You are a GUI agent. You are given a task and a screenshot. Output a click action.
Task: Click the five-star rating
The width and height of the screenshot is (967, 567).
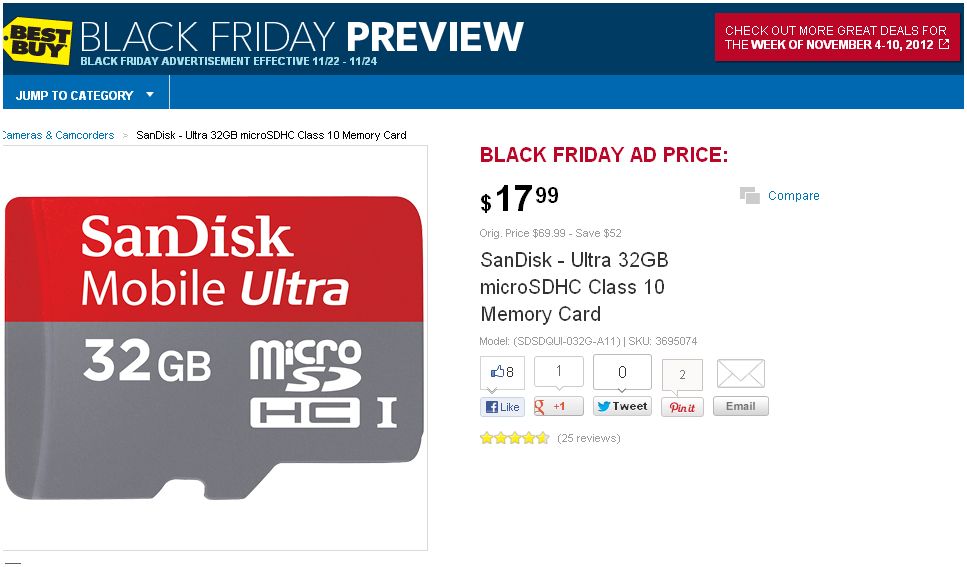514,438
